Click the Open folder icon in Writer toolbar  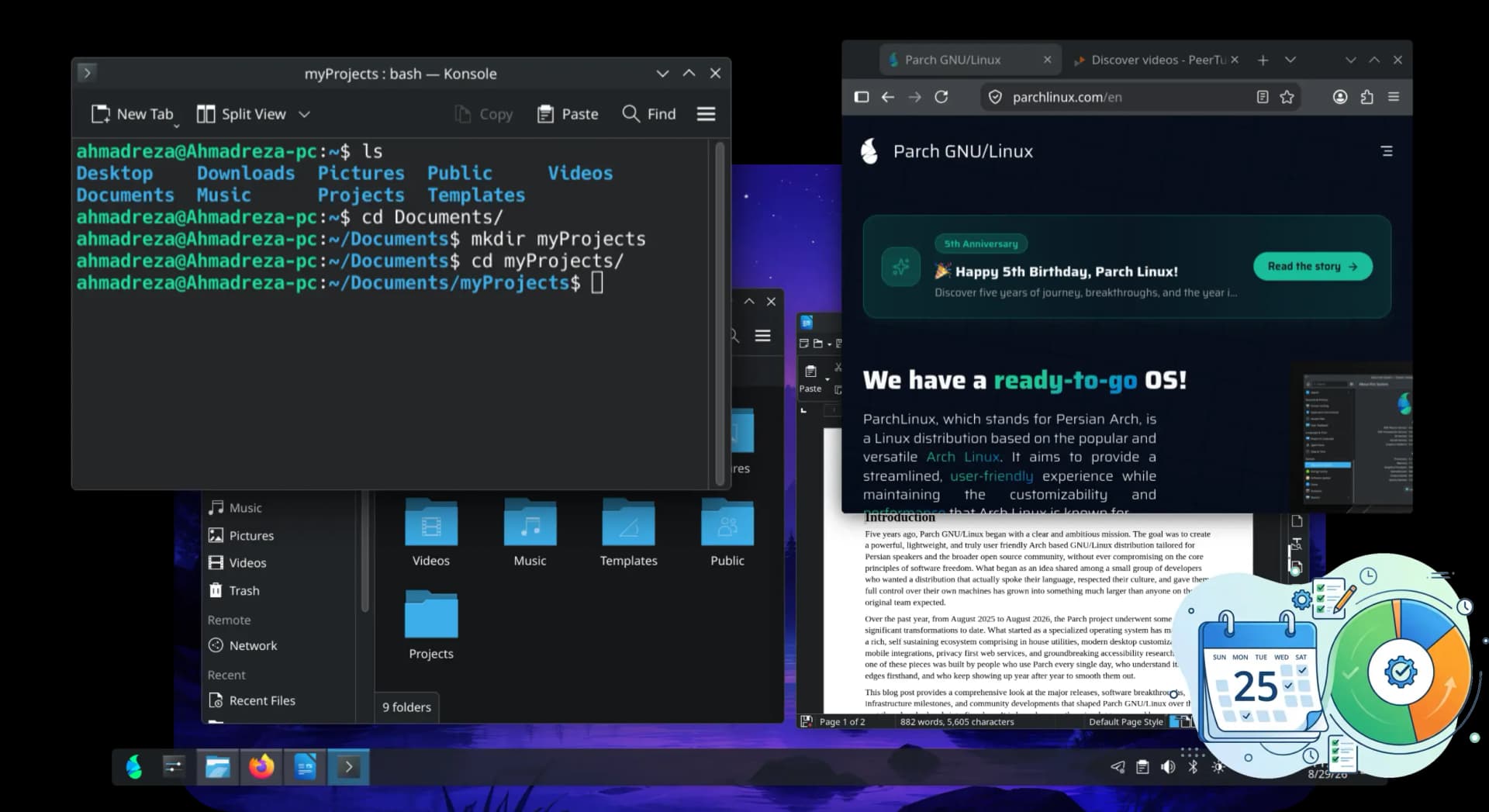817,344
